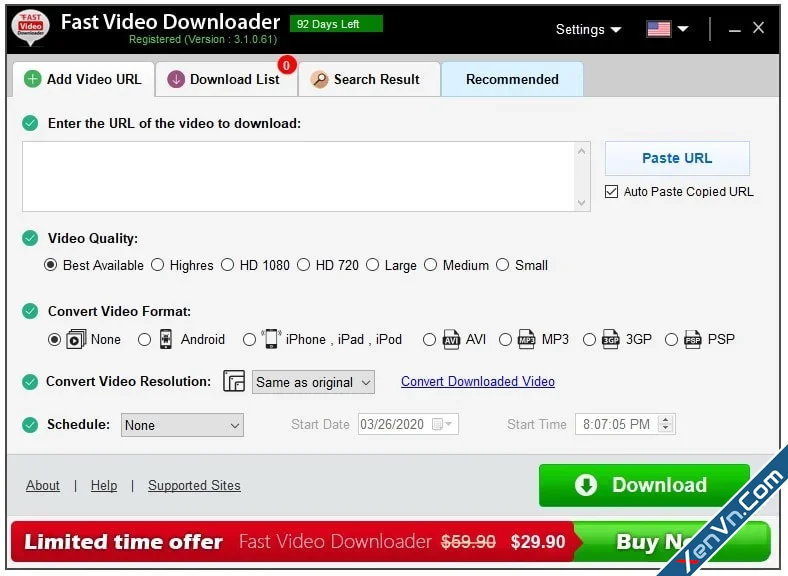Click the green Download button
This screenshot has width=788, height=576.
pyautogui.click(x=644, y=485)
